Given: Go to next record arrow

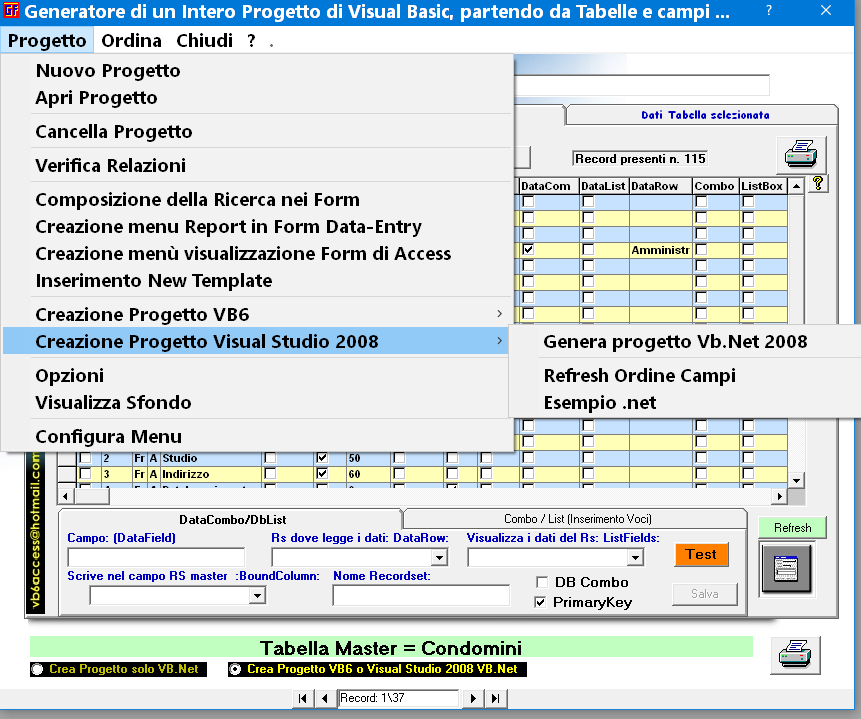Looking at the screenshot, I should [x=473, y=698].
